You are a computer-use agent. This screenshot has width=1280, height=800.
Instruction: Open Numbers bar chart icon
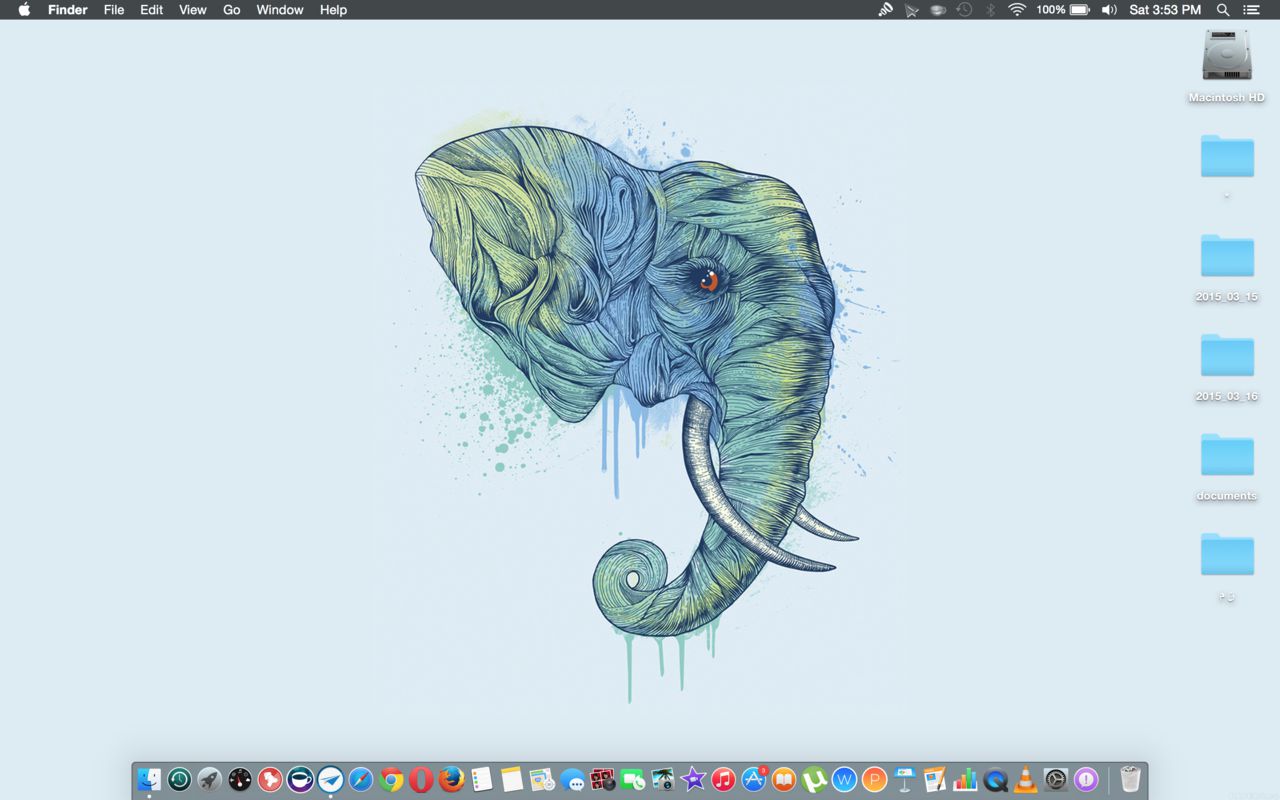click(965, 779)
